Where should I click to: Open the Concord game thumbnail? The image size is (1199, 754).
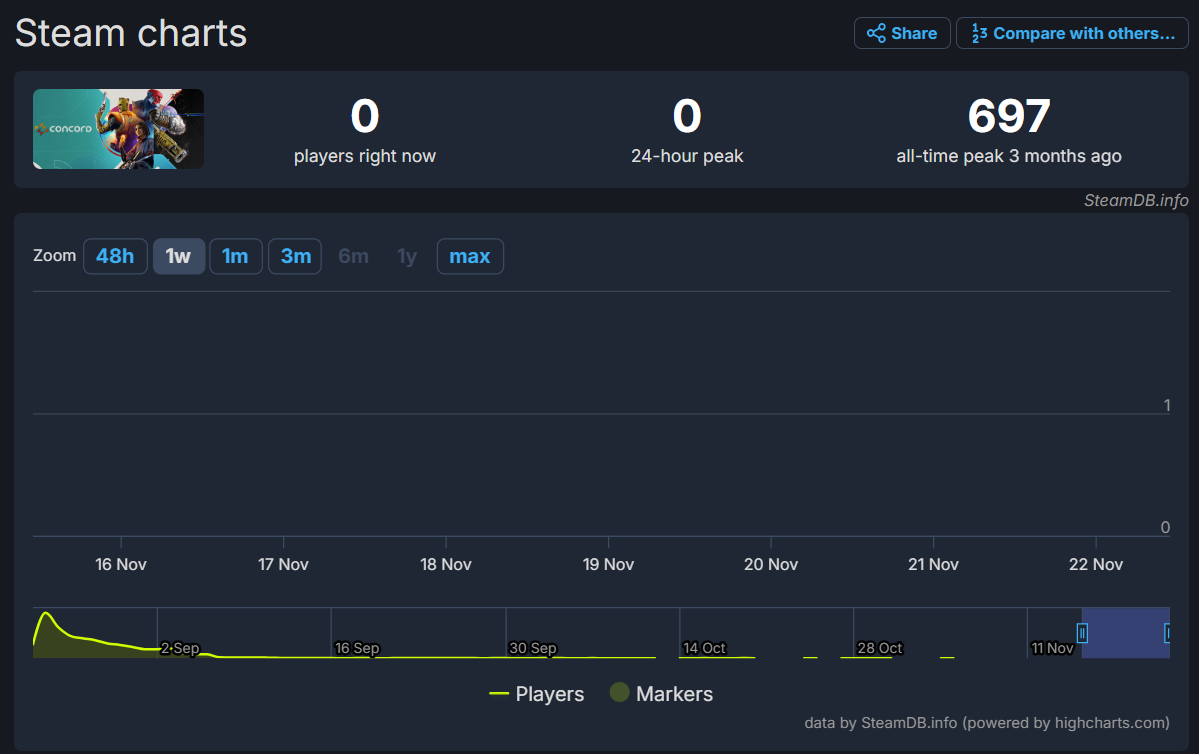(119, 129)
